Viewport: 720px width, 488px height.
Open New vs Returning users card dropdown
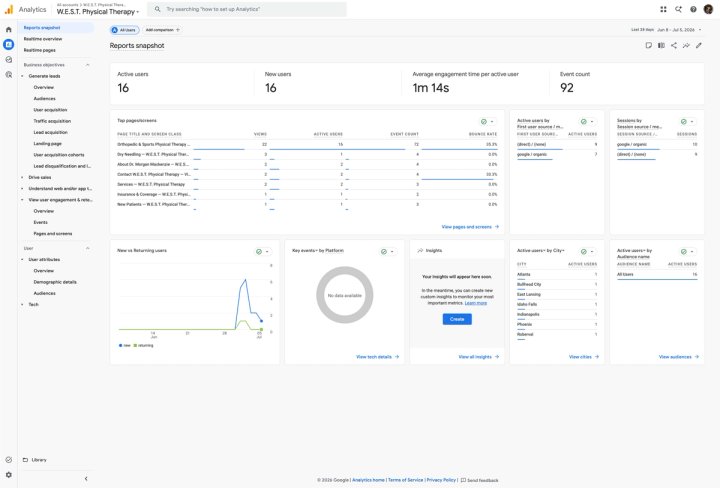263,252
